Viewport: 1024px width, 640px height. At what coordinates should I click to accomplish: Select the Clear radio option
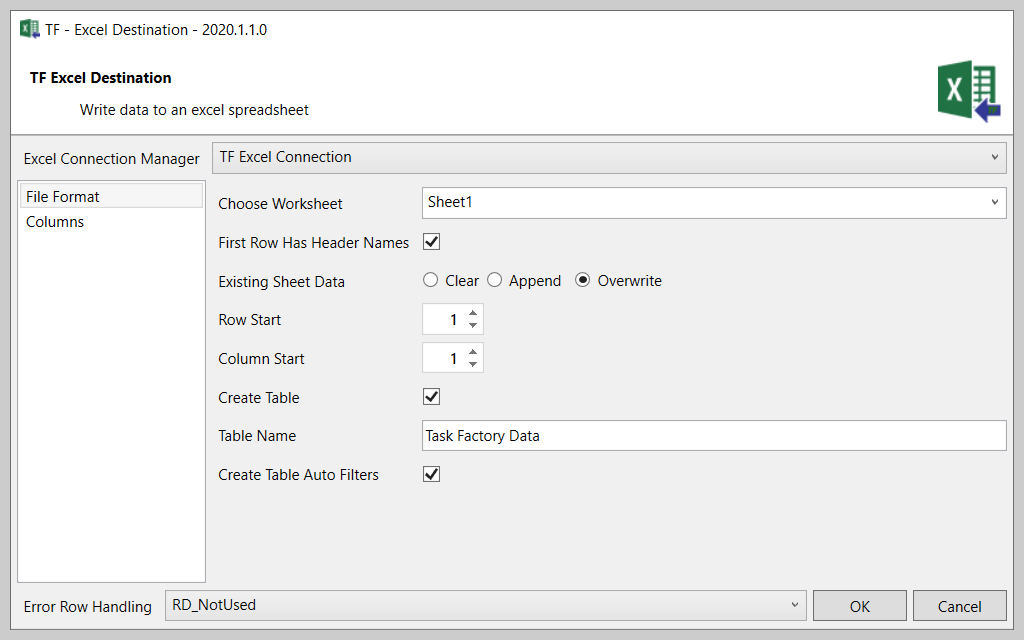tap(431, 280)
